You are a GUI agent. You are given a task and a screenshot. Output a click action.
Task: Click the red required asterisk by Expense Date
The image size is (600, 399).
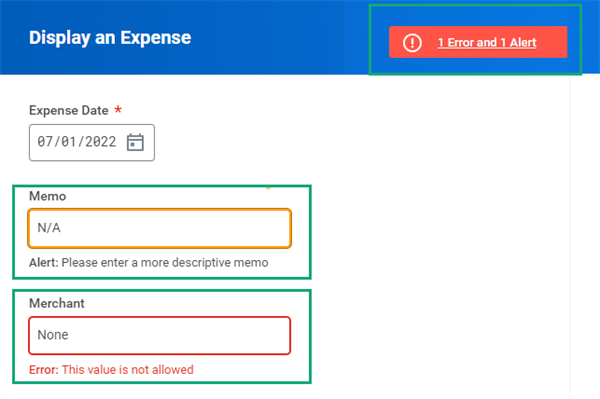coord(118,110)
